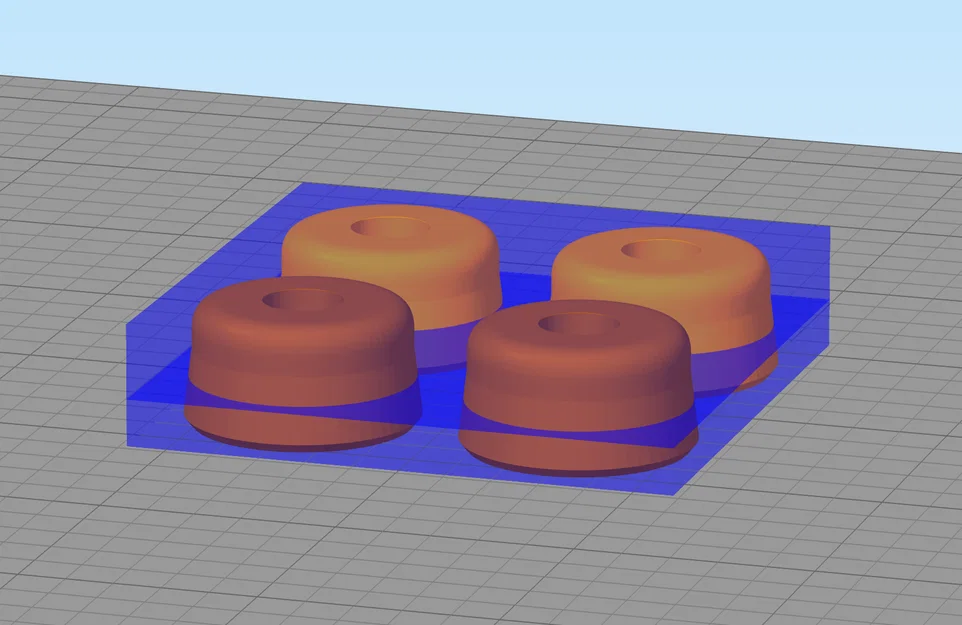Select the front-left orange bushing model

coord(302,363)
